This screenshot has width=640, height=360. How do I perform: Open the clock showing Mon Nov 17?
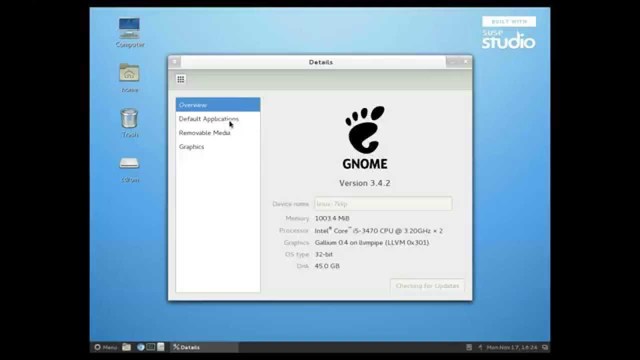click(x=512, y=347)
